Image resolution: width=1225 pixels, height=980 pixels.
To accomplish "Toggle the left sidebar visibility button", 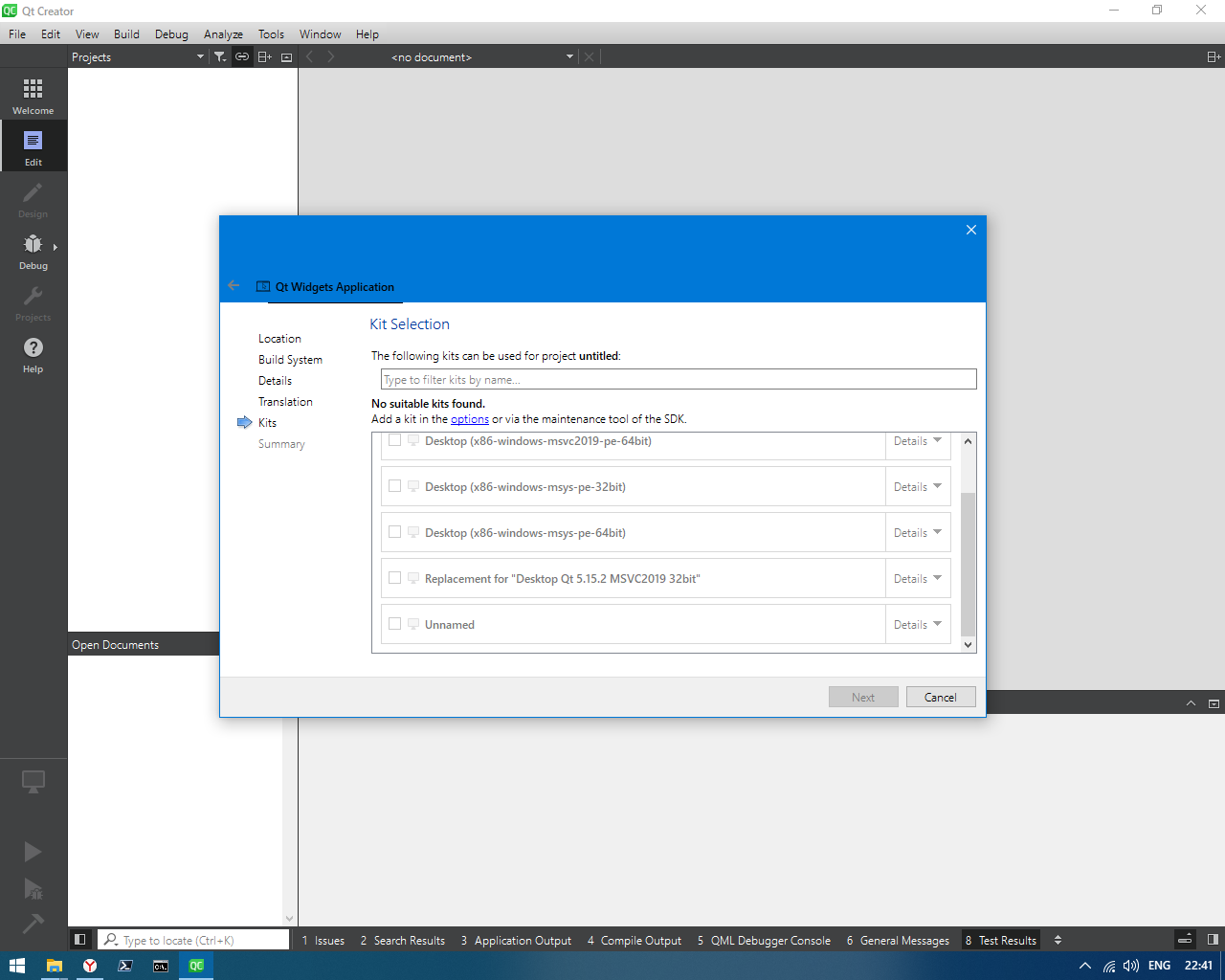I will (x=80, y=940).
